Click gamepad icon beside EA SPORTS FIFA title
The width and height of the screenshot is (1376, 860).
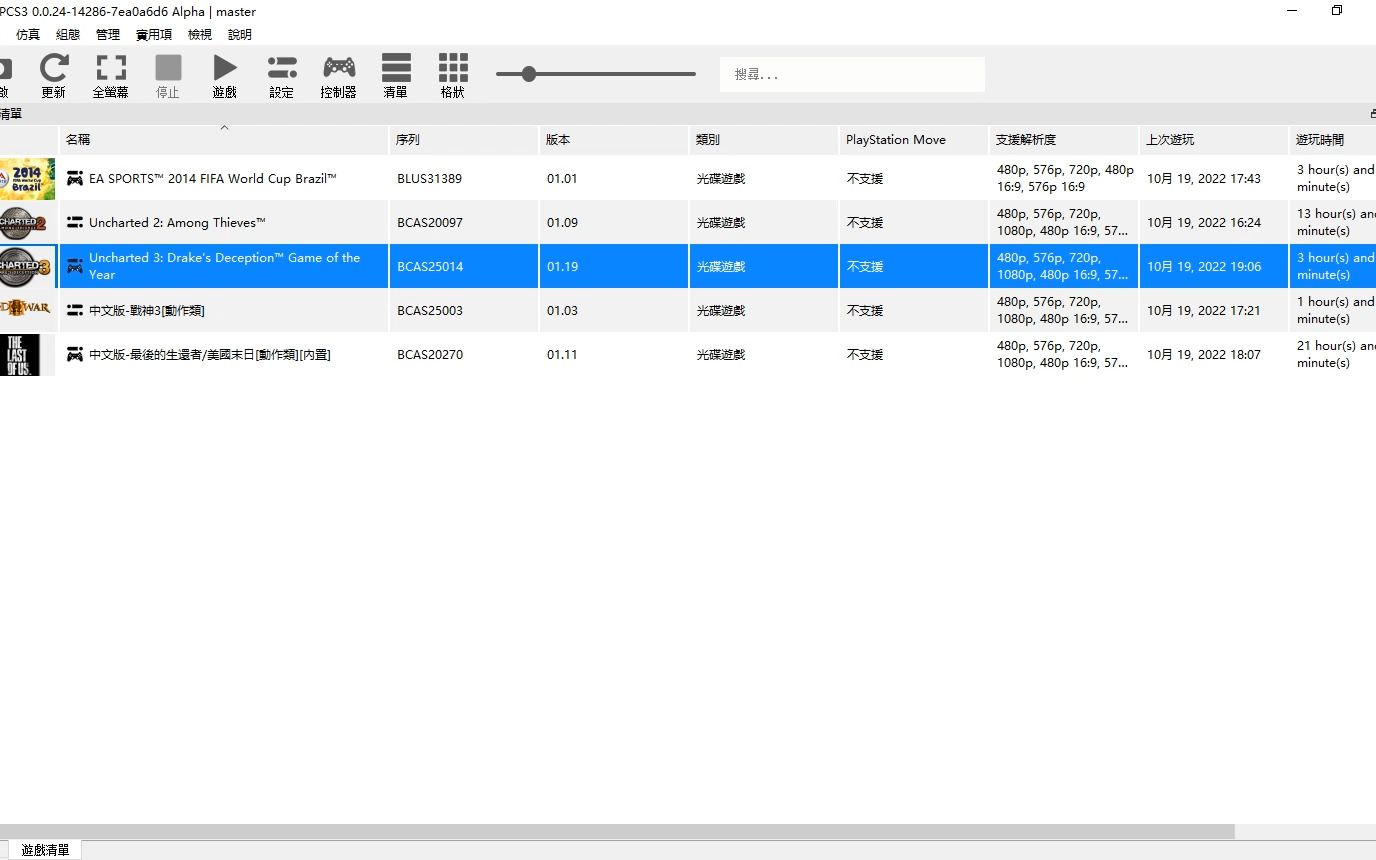[75, 179]
